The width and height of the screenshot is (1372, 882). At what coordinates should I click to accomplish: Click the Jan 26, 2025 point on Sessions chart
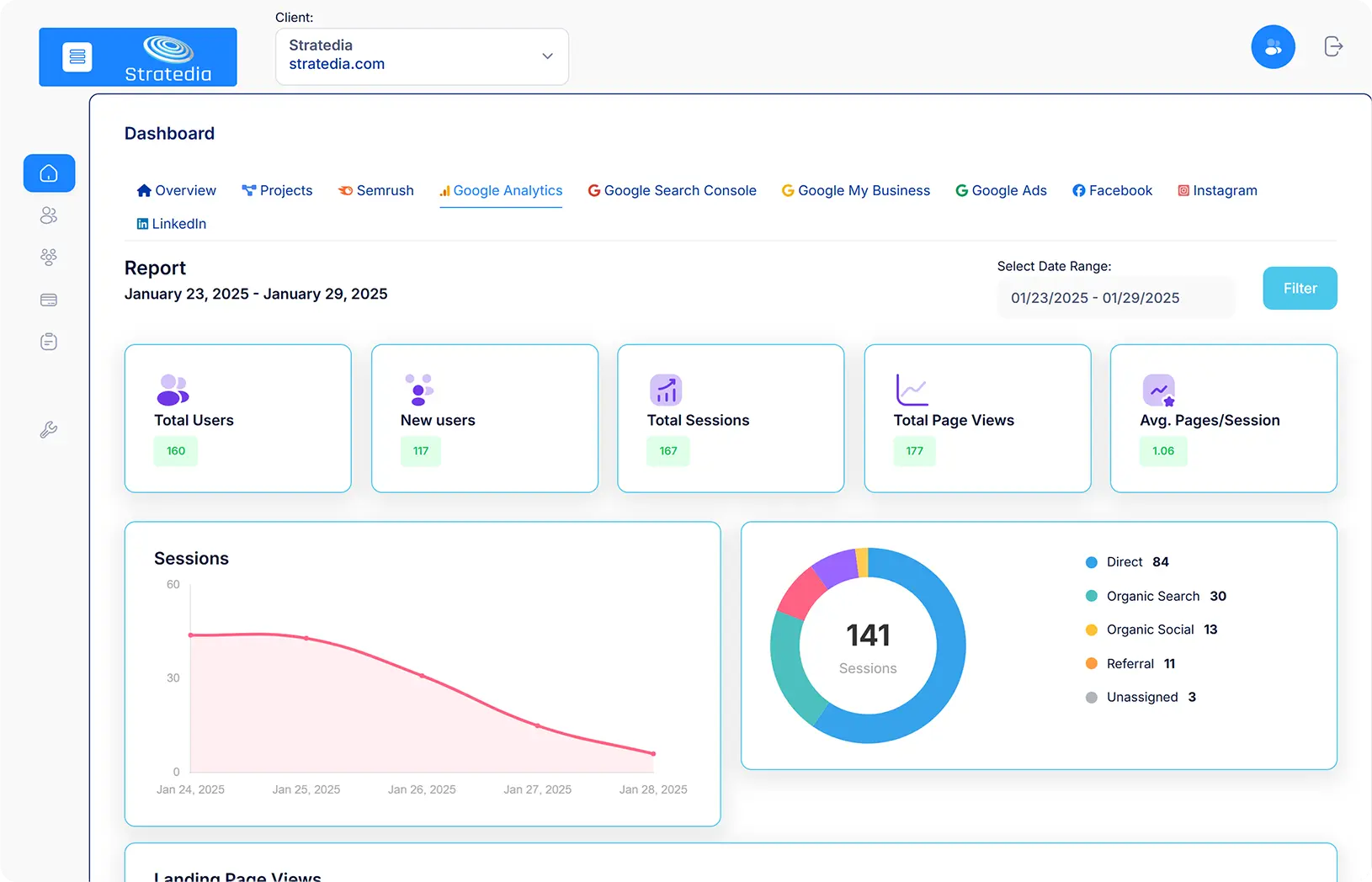click(422, 675)
